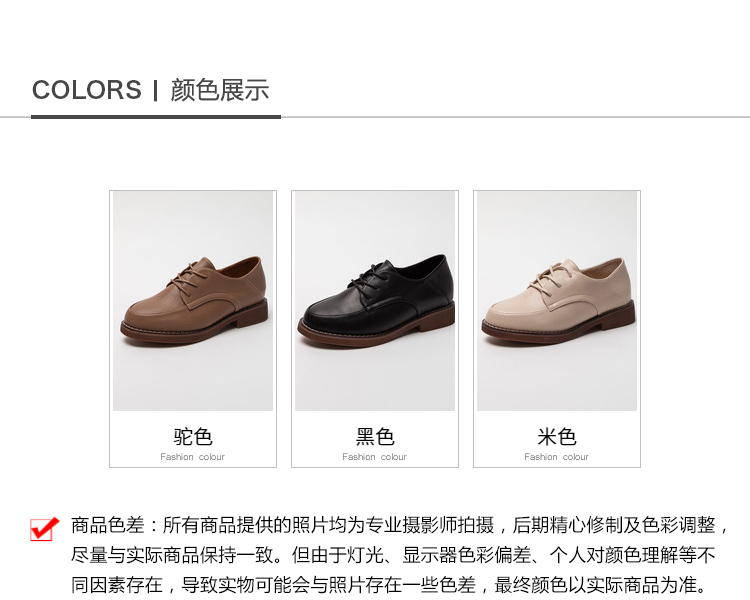
Task: Click the 颜色展示 heading text
Action: click(220, 90)
